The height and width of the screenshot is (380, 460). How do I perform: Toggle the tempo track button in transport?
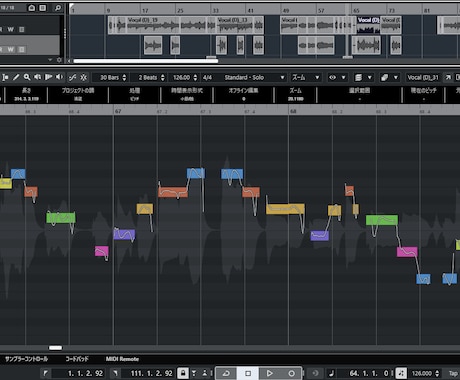coord(401,373)
